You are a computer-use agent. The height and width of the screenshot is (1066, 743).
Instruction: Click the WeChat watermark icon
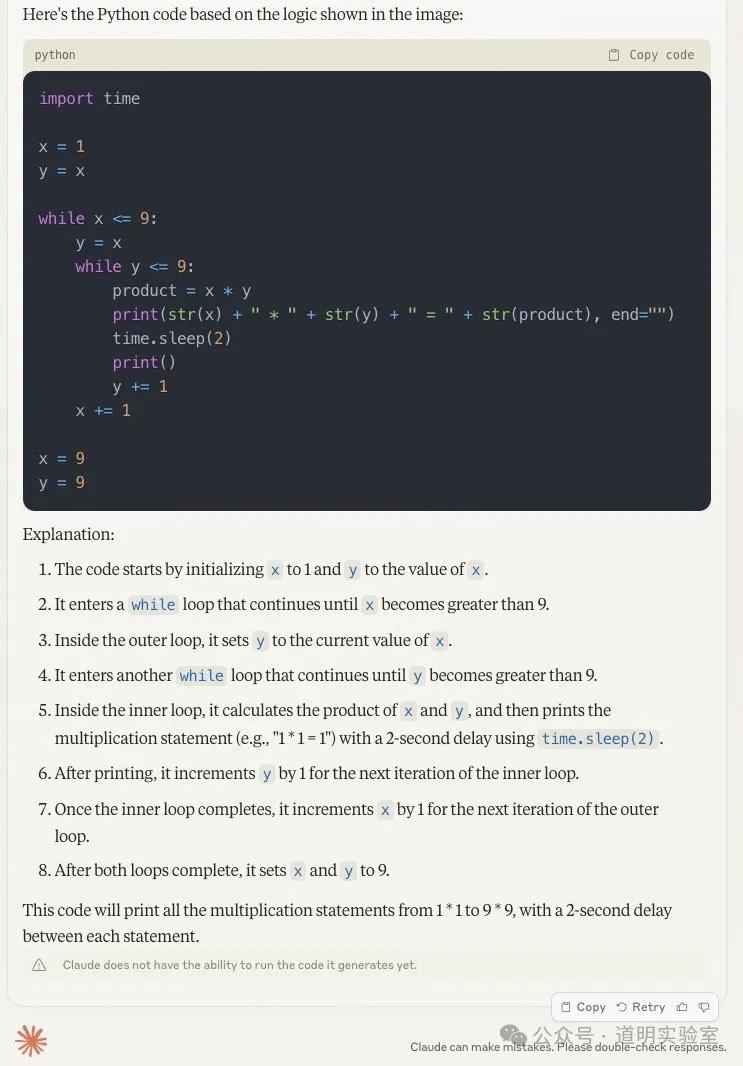coord(513,1035)
